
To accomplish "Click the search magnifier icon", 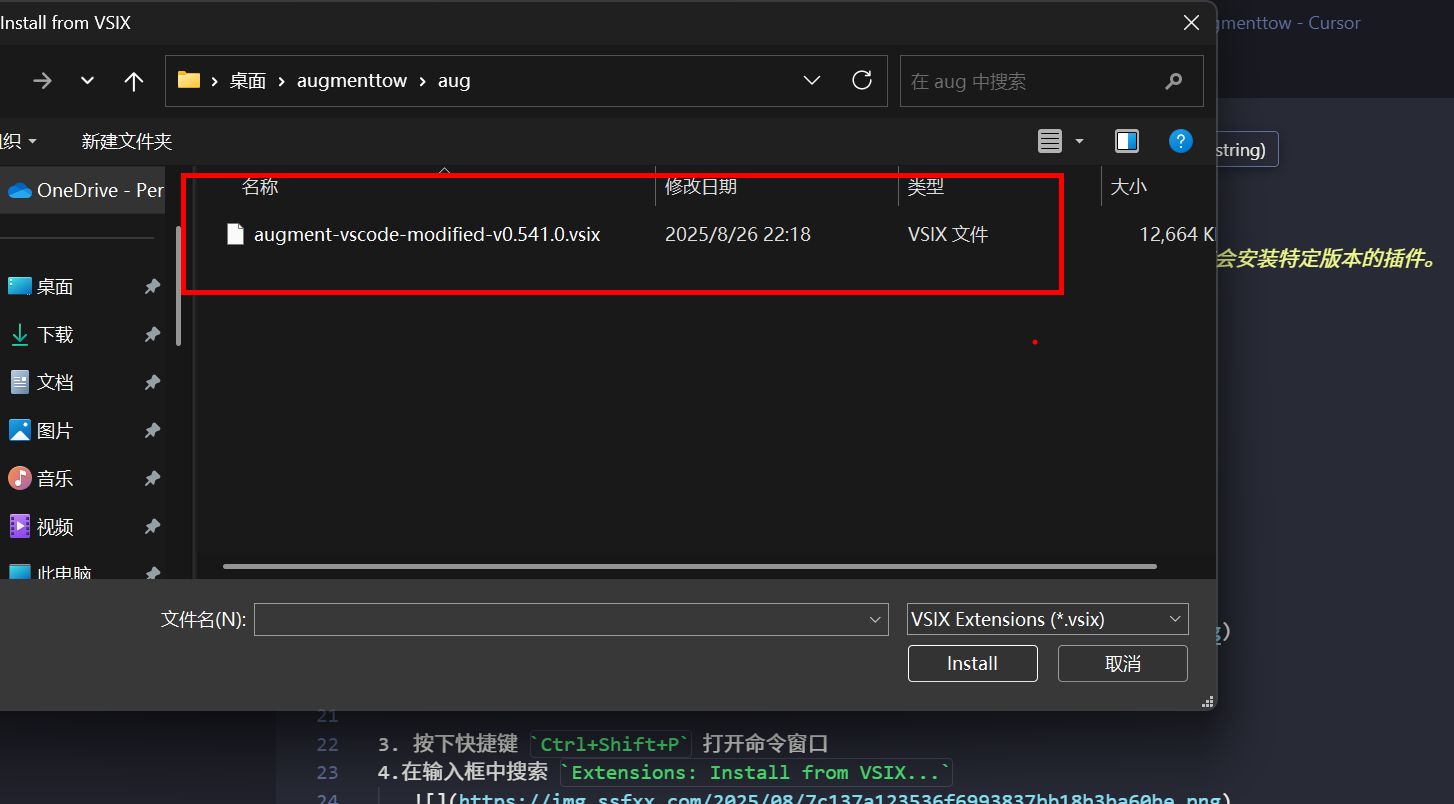I will tap(1174, 81).
